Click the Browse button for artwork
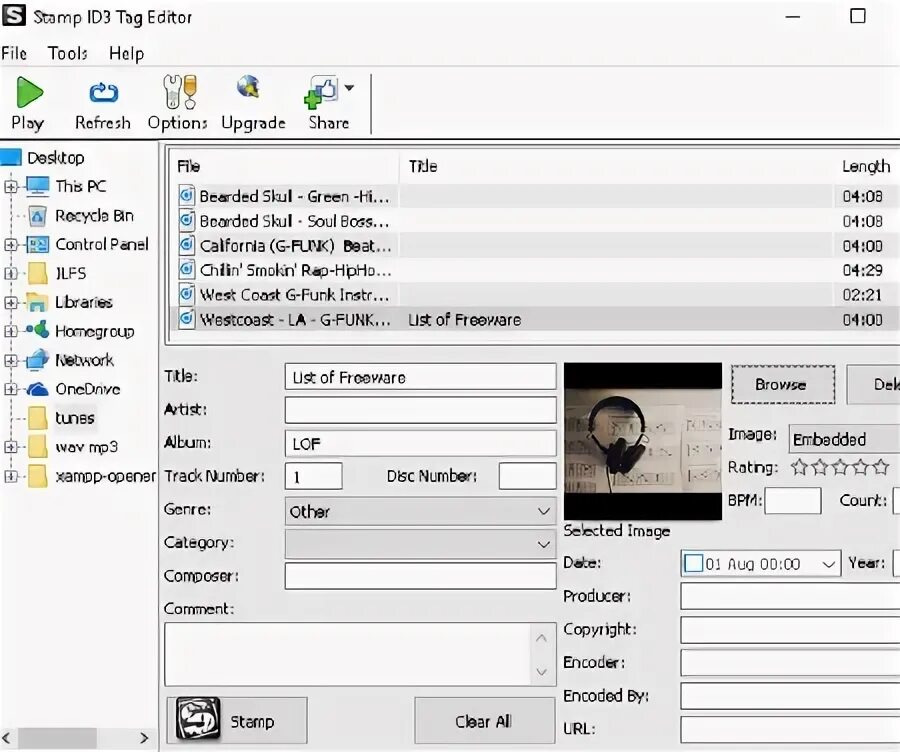The image size is (900, 752). (x=782, y=384)
